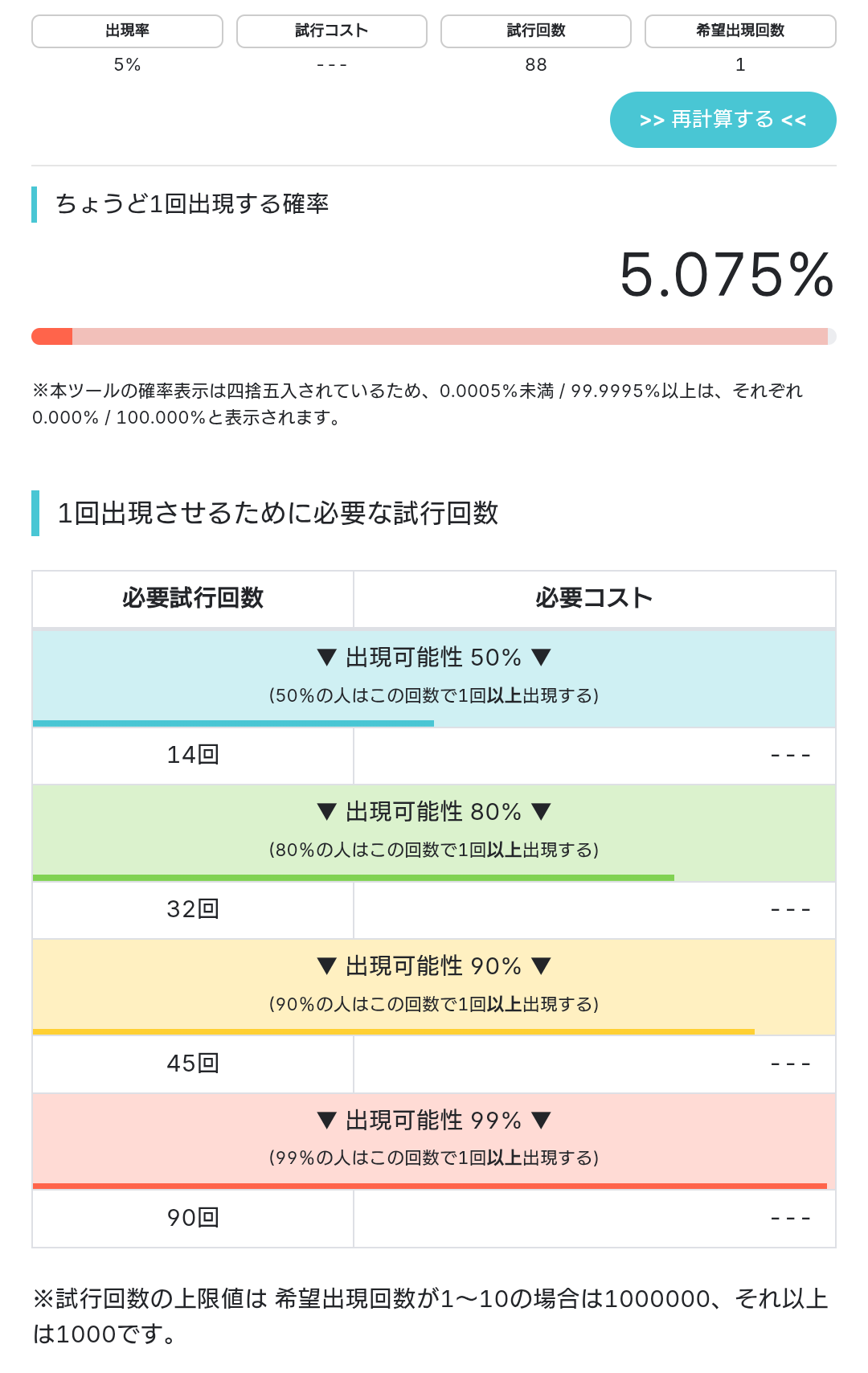Click the 必要コスト column header
This screenshot has width=868, height=1373.
pos(594,598)
